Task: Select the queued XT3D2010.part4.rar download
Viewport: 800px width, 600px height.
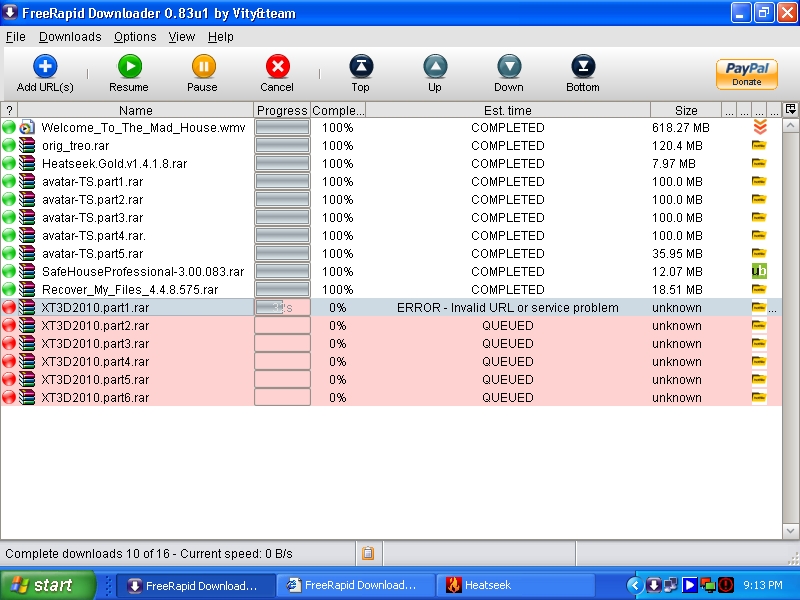Action: pyautogui.click(x=95, y=362)
